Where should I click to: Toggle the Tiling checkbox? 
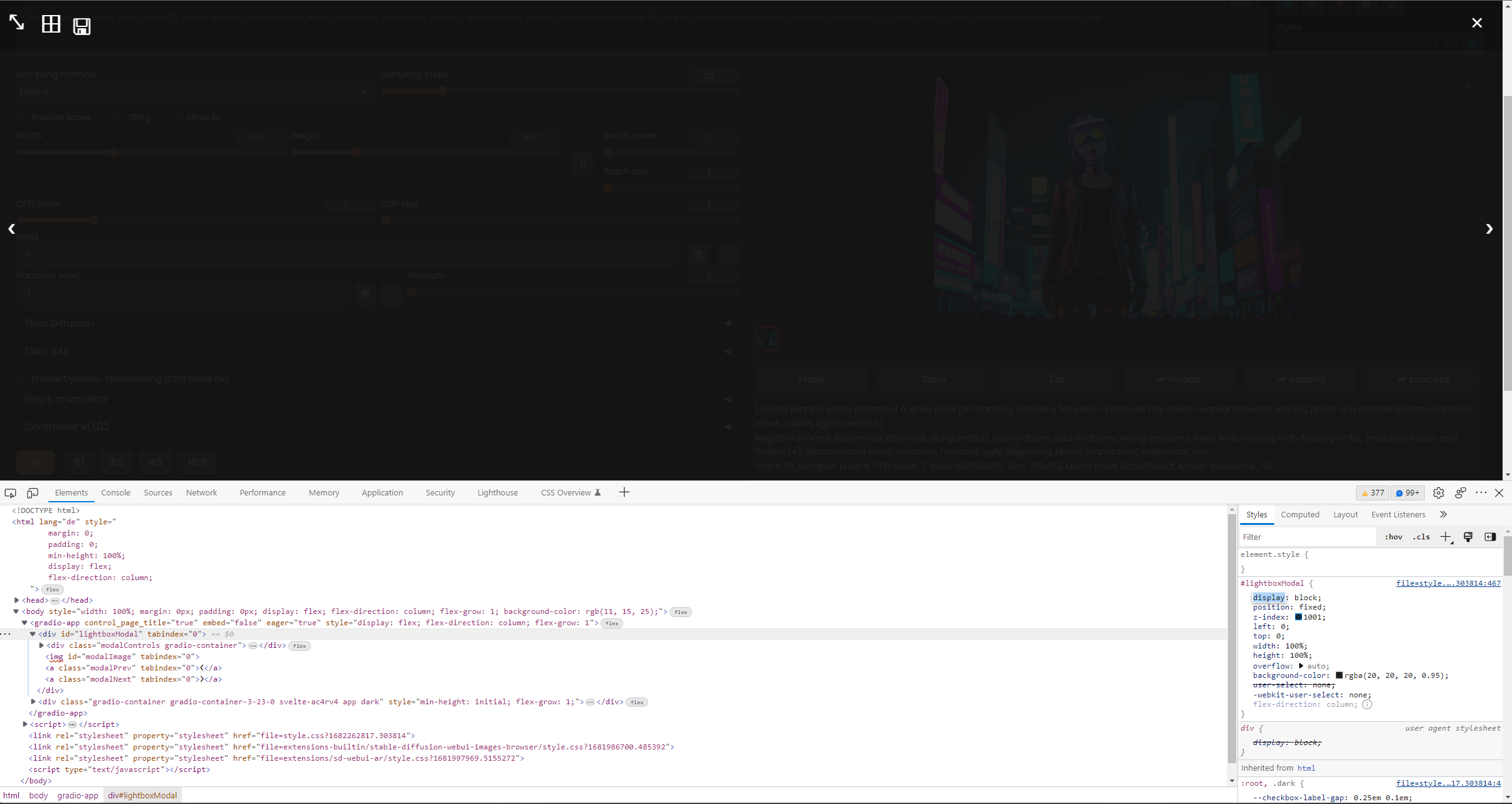[118, 117]
